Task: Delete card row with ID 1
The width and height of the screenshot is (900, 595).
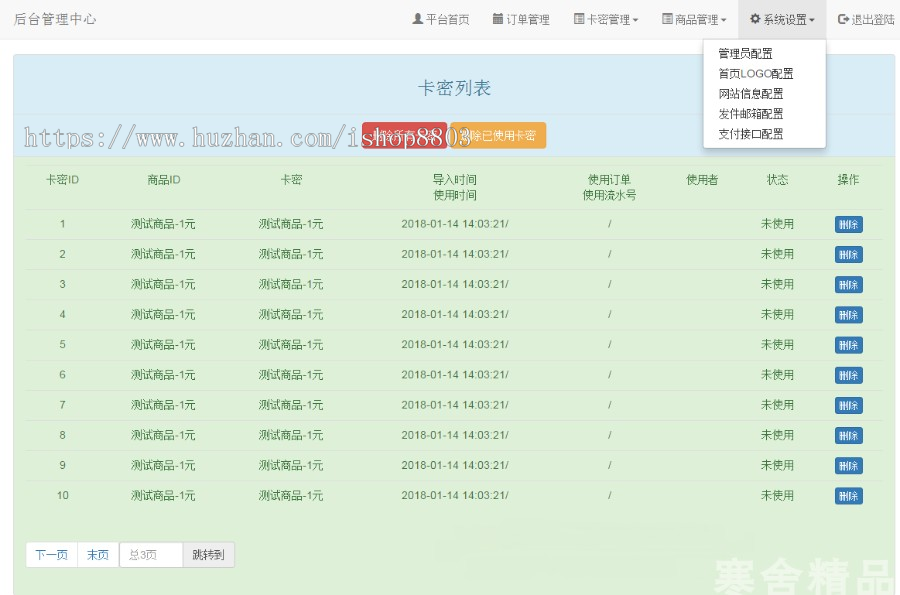Action: pyautogui.click(x=848, y=224)
